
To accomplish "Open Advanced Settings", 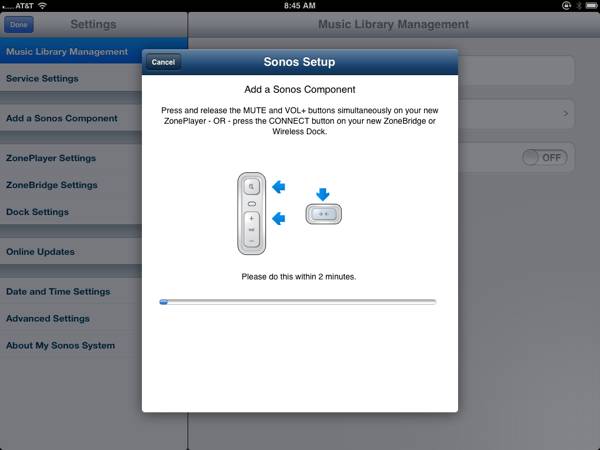I will pos(71,318).
